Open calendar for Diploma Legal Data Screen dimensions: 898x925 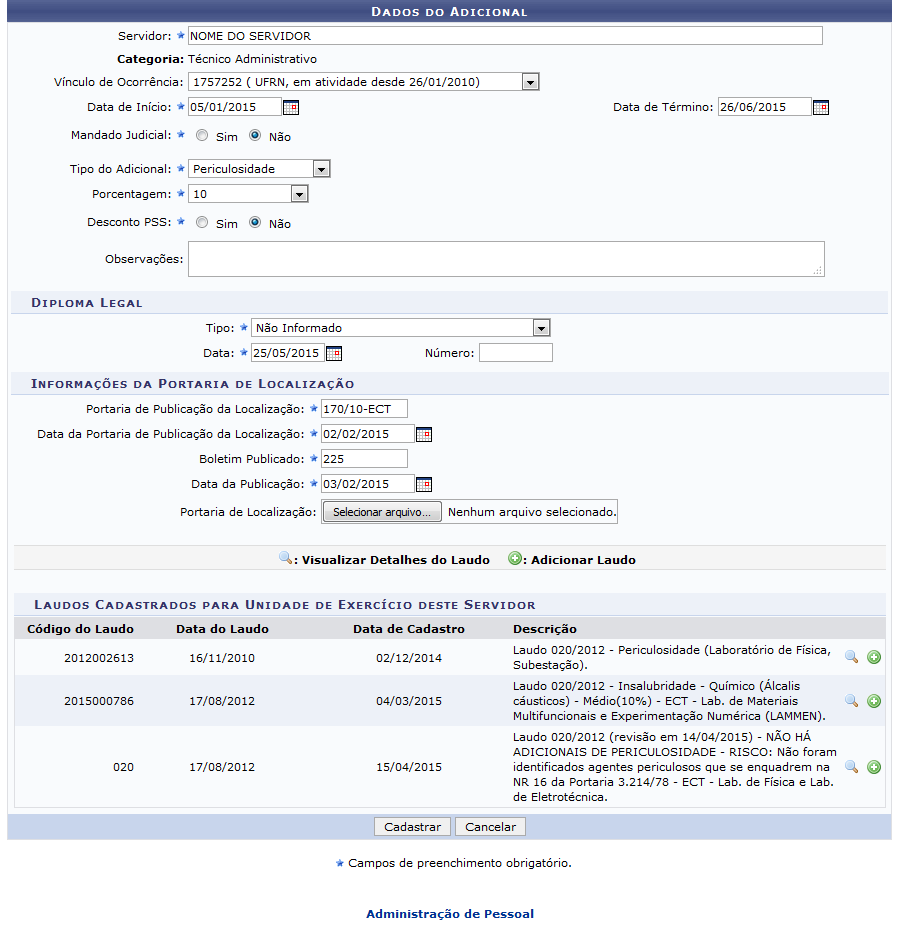[x=334, y=353]
